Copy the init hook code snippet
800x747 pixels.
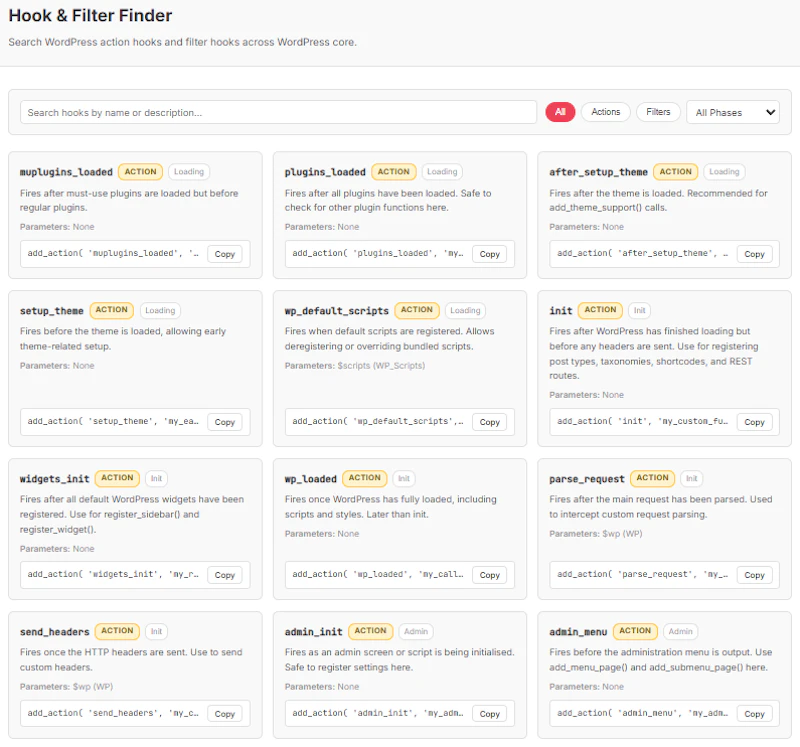tap(754, 422)
